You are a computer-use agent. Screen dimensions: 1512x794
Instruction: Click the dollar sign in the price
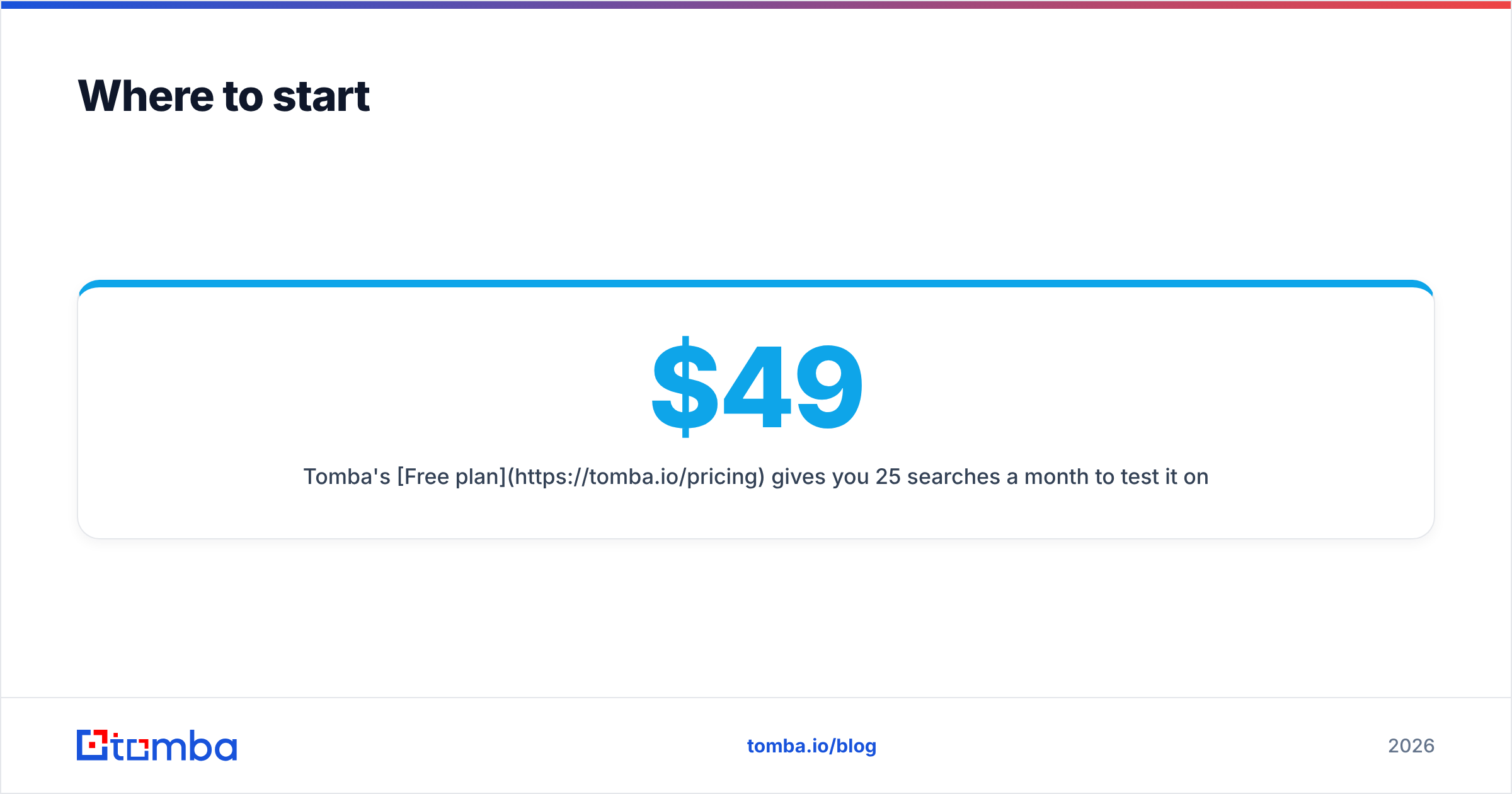pyautogui.click(x=685, y=387)
